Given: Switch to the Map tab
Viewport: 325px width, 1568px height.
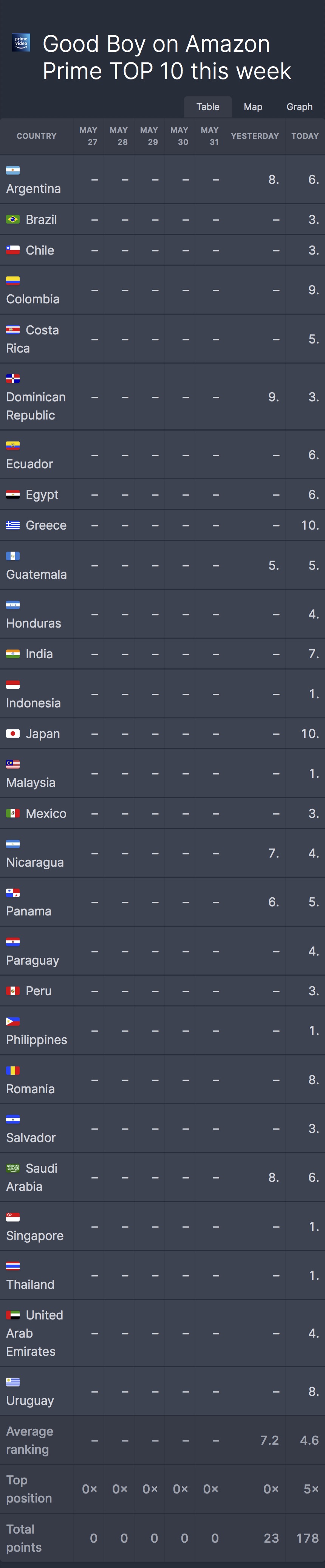Looking at the screenshot, I should (x=252, y=107).
